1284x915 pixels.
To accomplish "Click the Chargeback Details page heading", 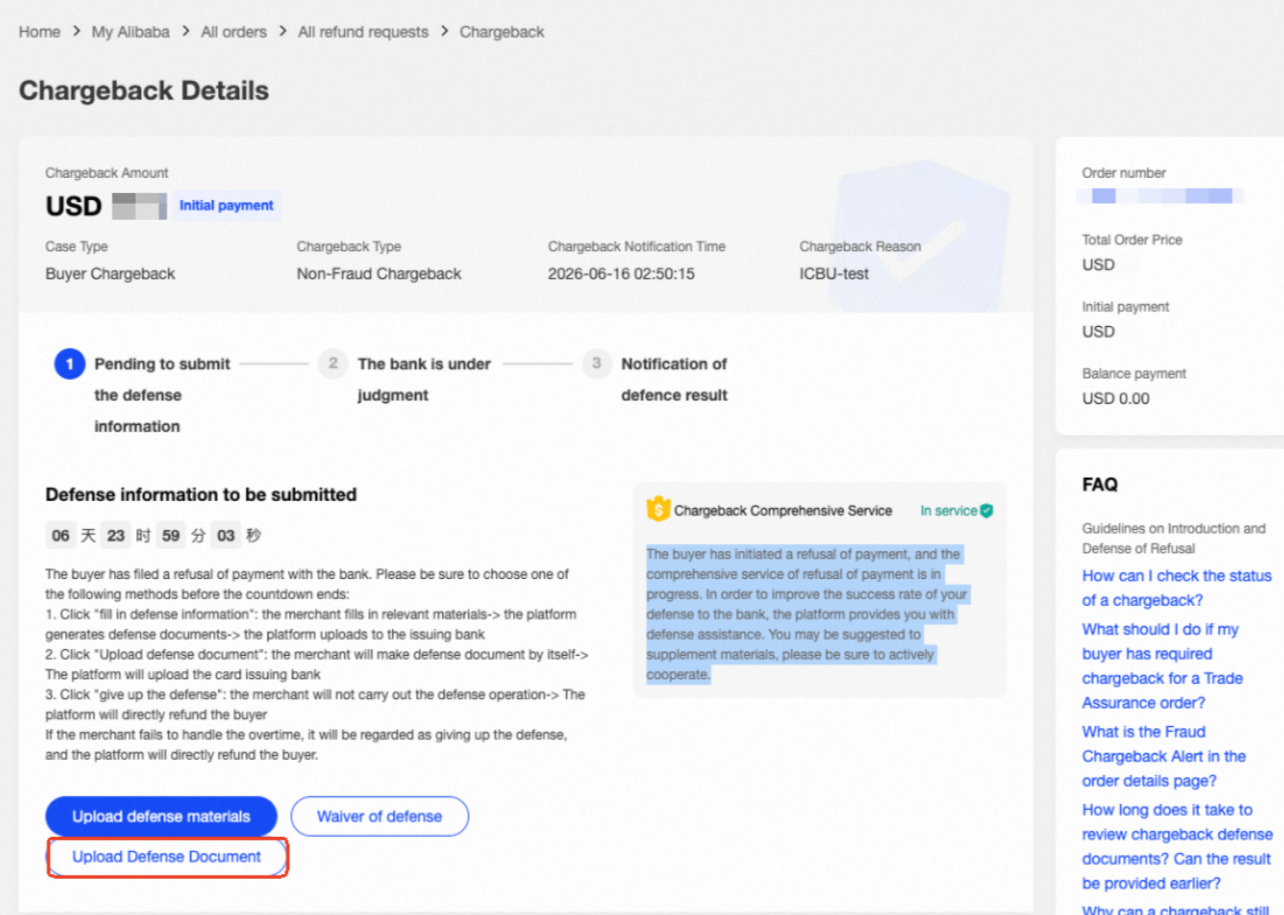I will click(x=144, y=91).
